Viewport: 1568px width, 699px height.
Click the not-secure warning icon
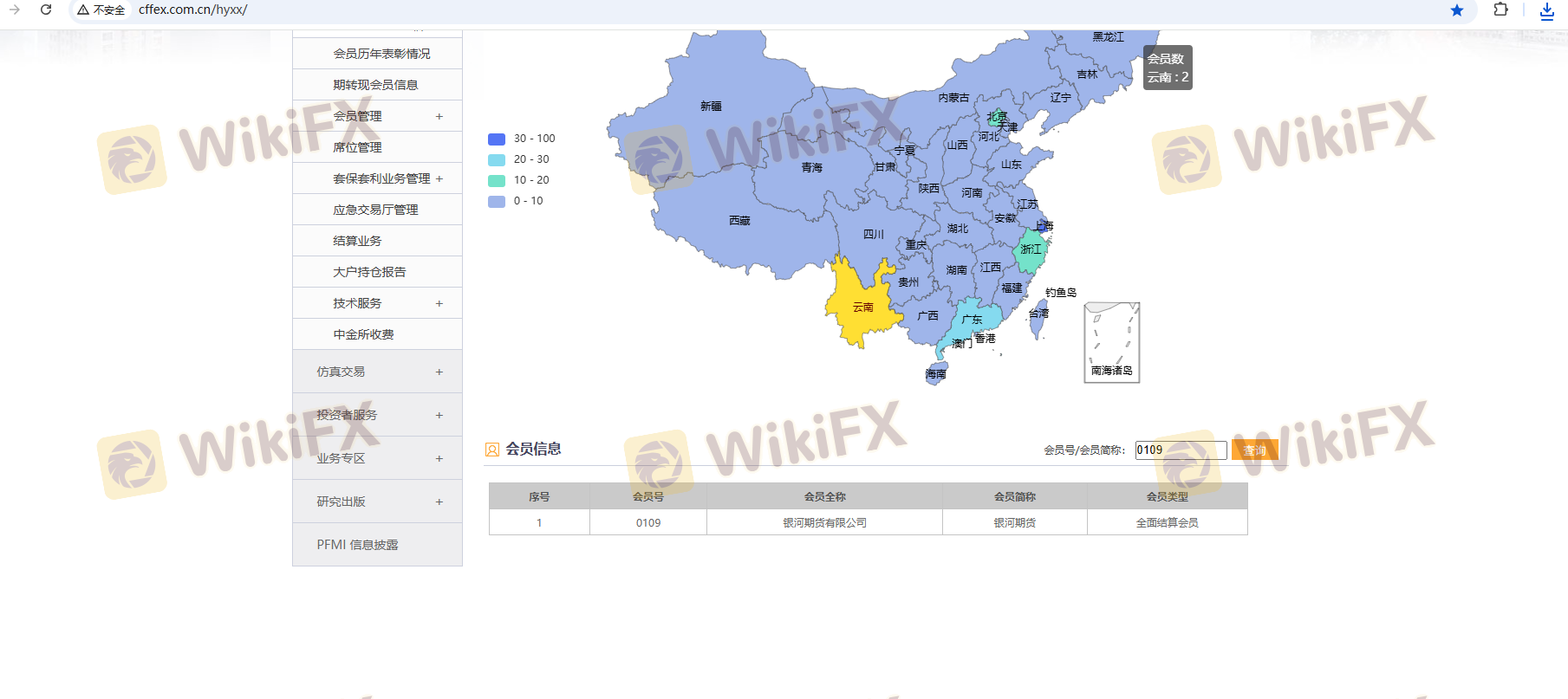(x=83, y=10)
